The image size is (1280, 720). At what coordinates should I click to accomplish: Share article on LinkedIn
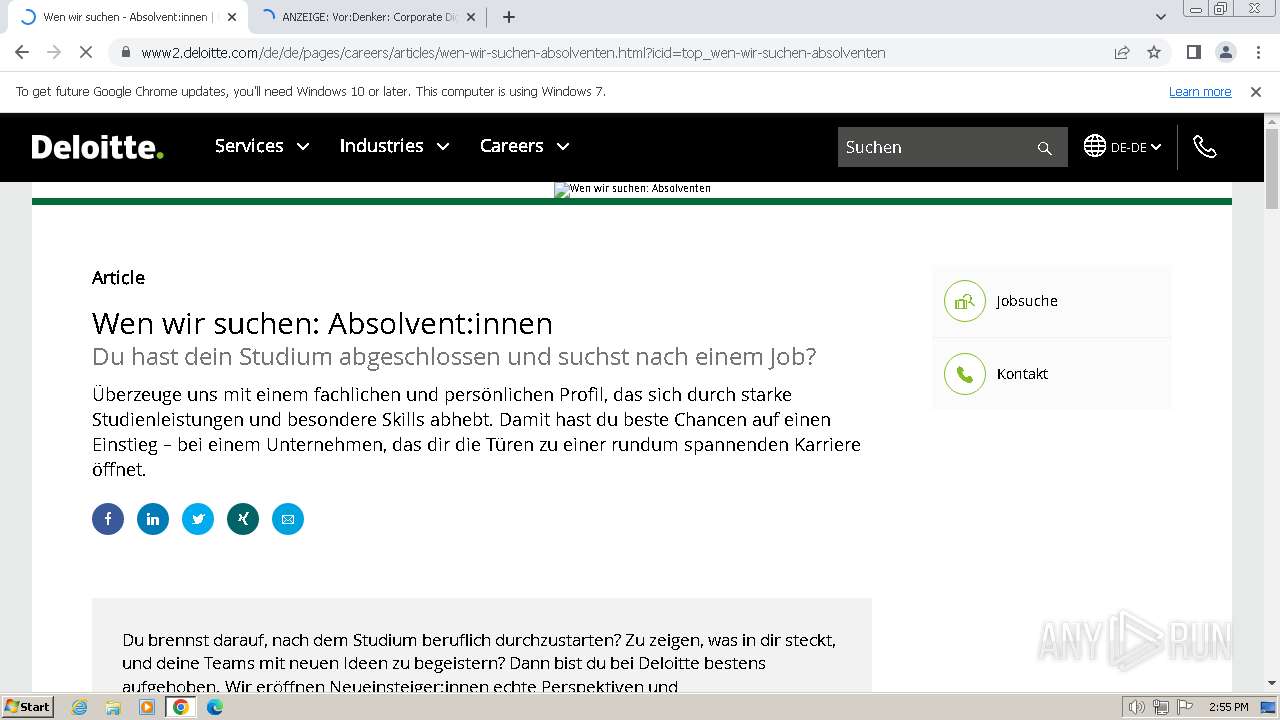click(x=153, y=519)
